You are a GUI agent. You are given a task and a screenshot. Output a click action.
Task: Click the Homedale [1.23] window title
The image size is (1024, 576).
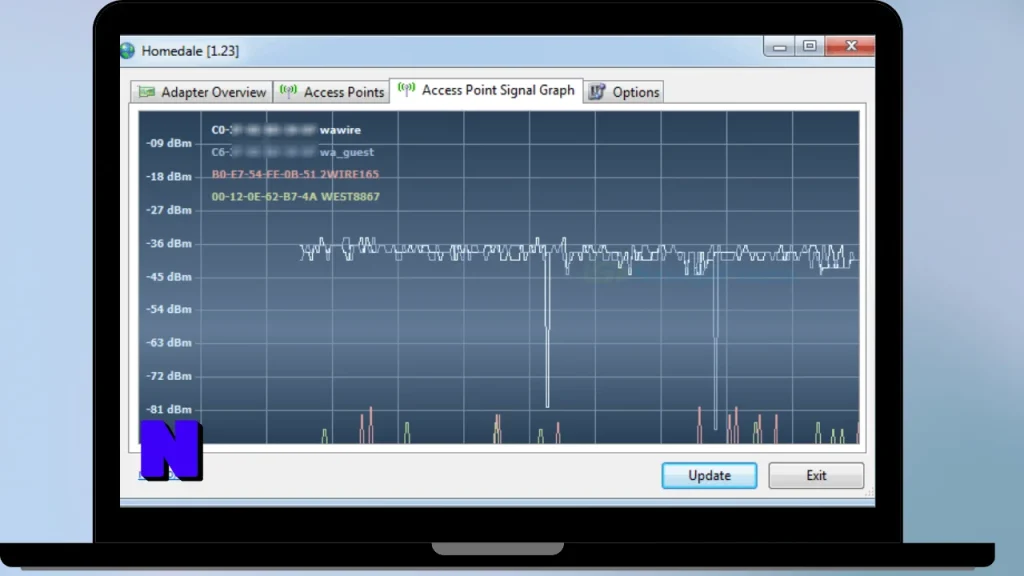pos(190,51)
